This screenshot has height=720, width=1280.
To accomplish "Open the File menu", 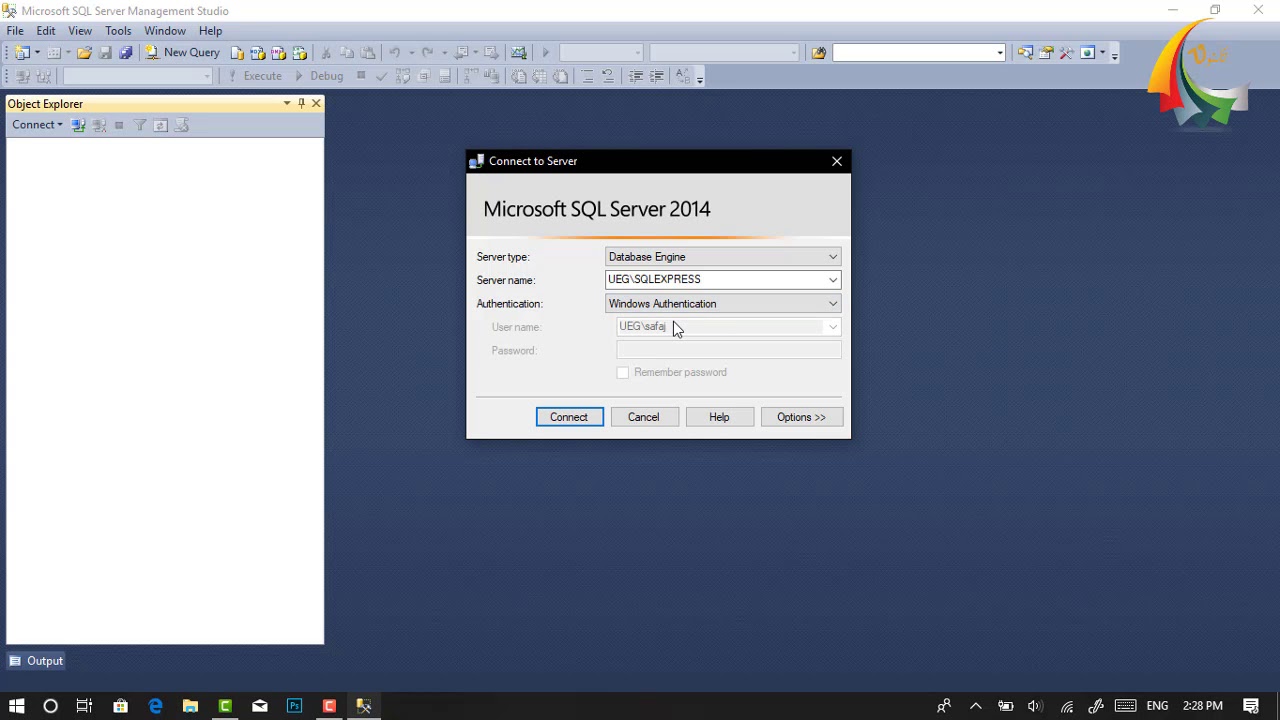I will pos(15,31).
